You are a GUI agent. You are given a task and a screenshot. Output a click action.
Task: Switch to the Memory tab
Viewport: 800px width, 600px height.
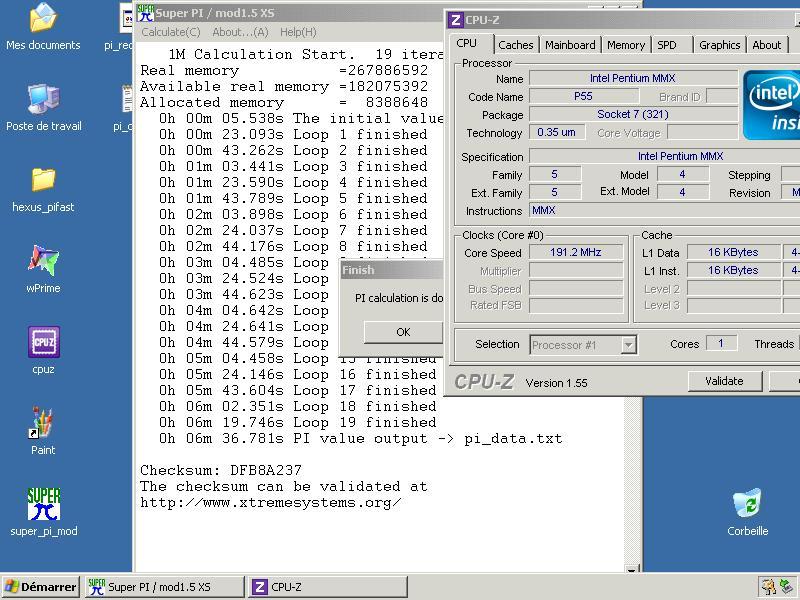coord(626,45)
